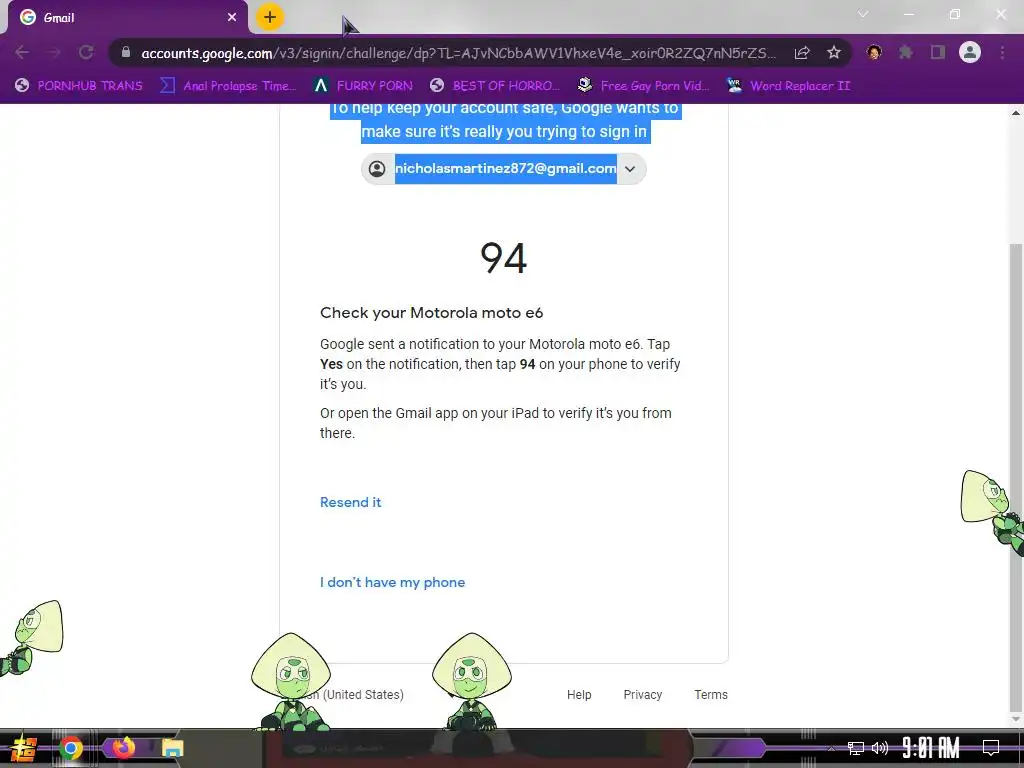This screenshot has width=1024, height=768.
Task: Open the Help footer link
Action: point(579,695)
